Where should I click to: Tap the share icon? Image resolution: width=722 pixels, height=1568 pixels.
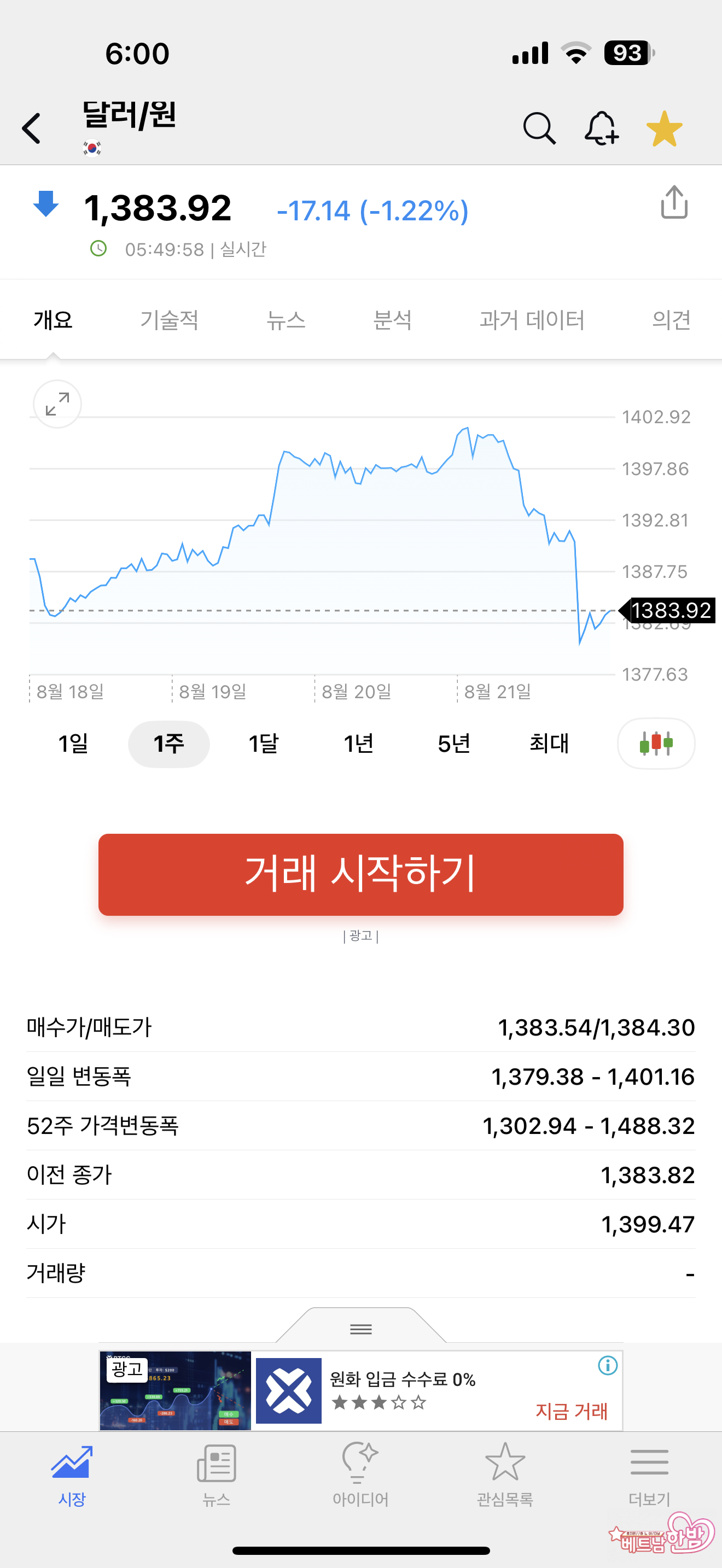[674, 203]
